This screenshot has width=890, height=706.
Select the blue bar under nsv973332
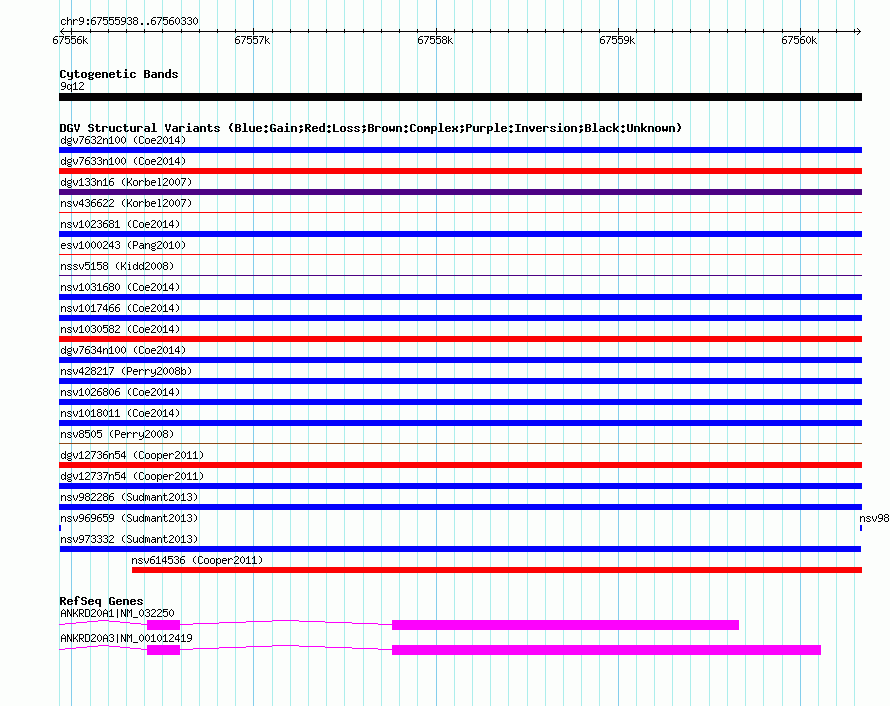click(460, 549)
